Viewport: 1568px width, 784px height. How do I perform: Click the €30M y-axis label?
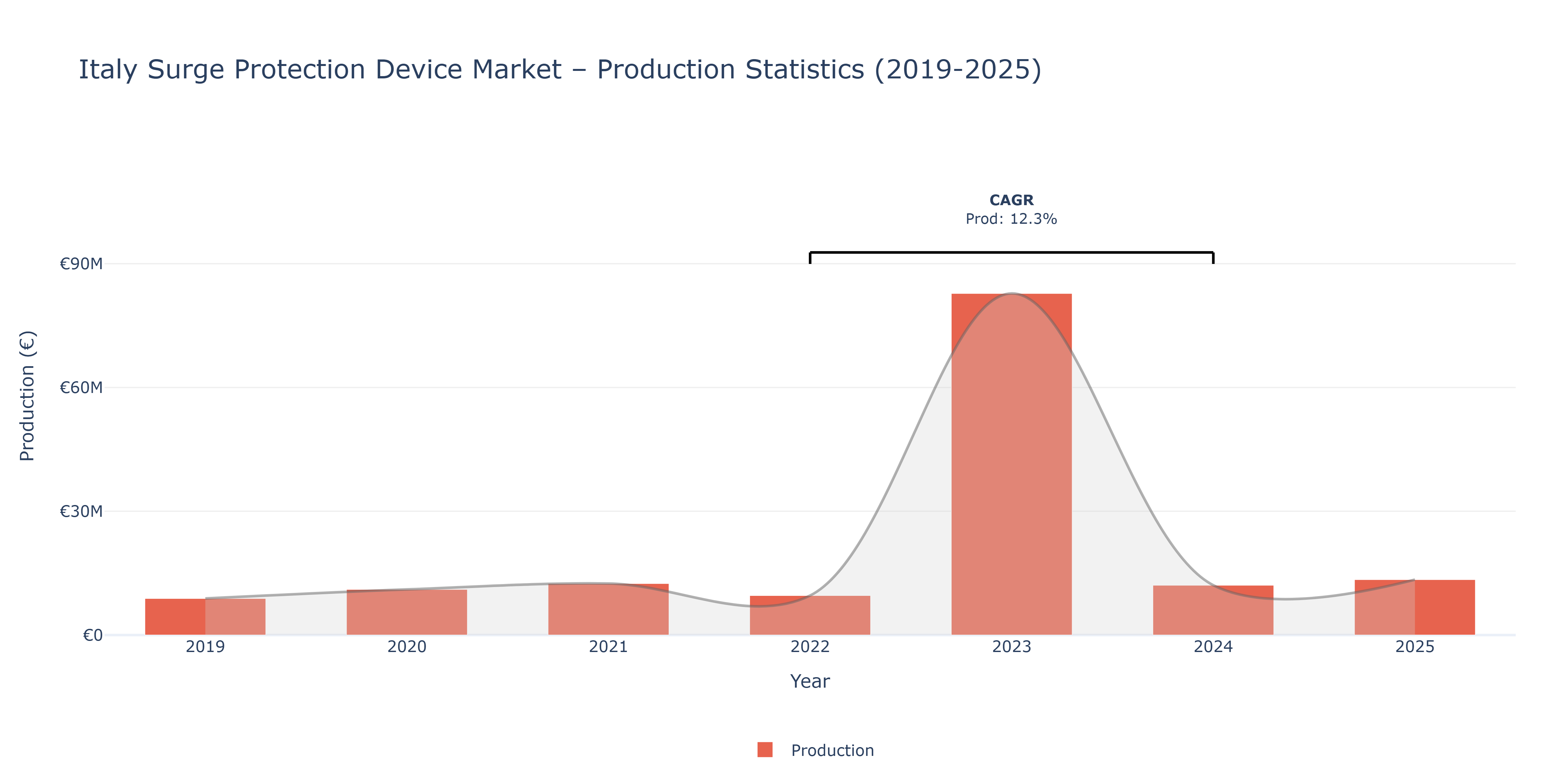coord(81,511)
